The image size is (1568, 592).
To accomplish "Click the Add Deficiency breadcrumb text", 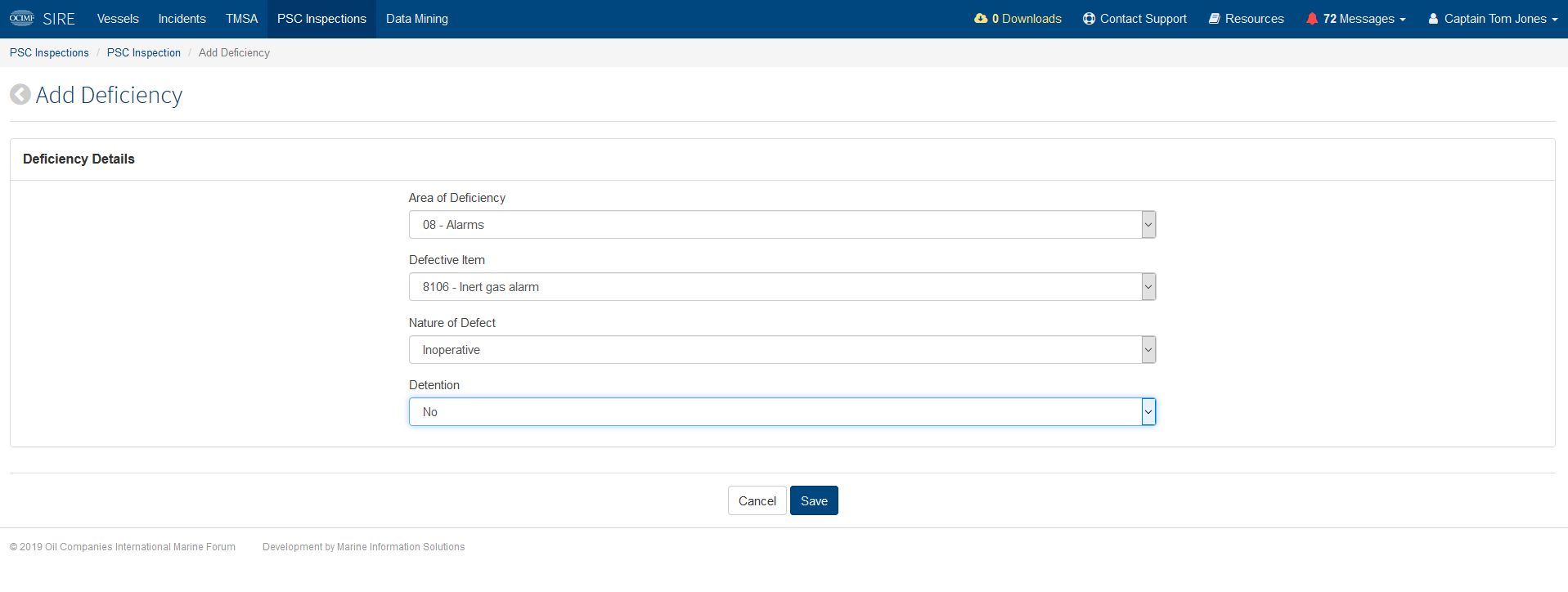I will (x=234, y=52).
